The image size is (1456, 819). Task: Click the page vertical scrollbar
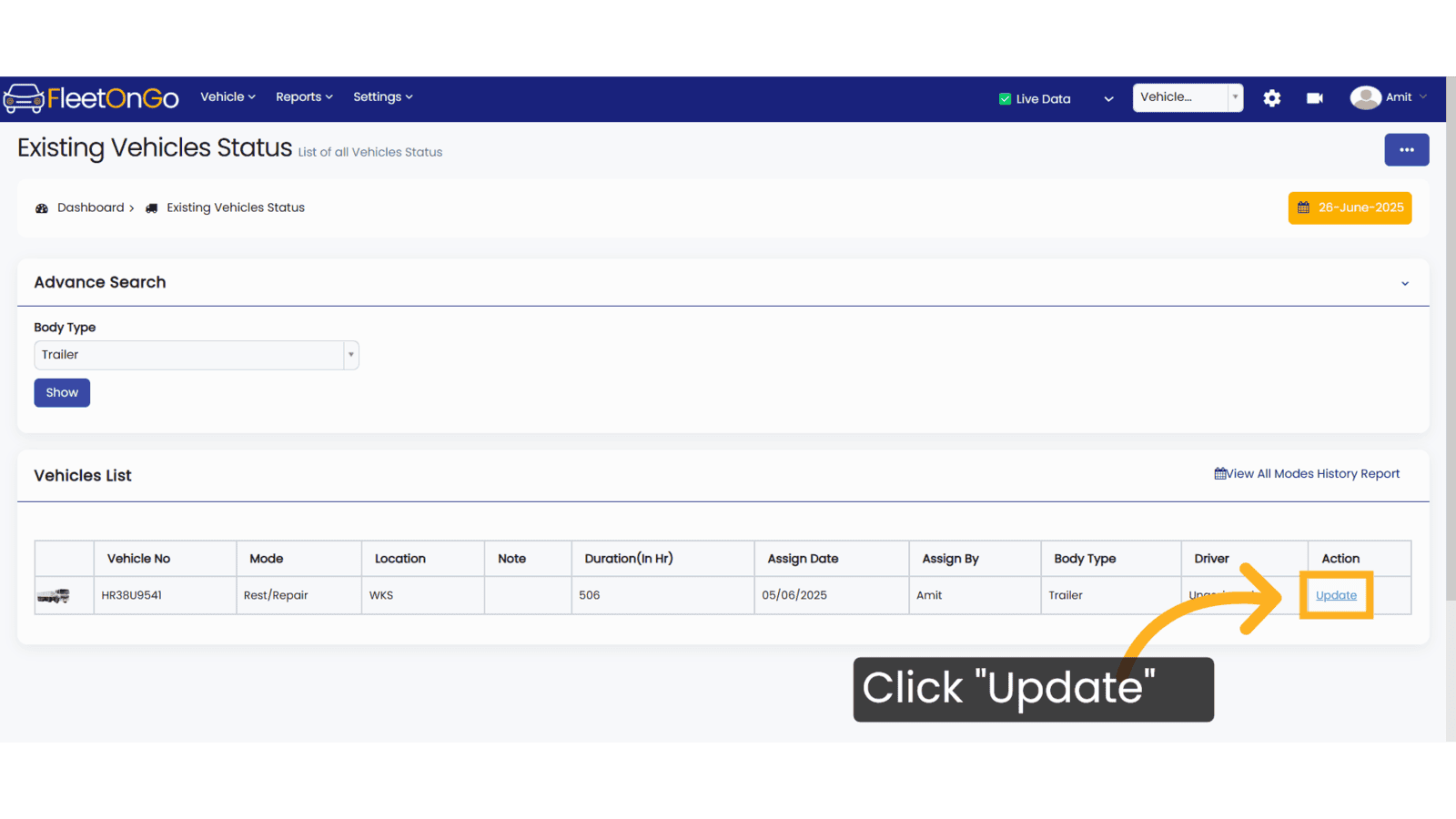(x=1451, y=339)
